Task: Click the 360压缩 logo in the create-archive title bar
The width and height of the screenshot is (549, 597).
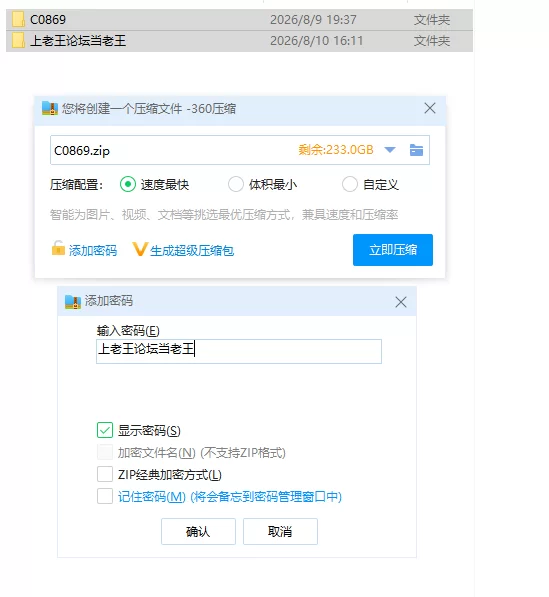Action: click(x=49, y=109)
